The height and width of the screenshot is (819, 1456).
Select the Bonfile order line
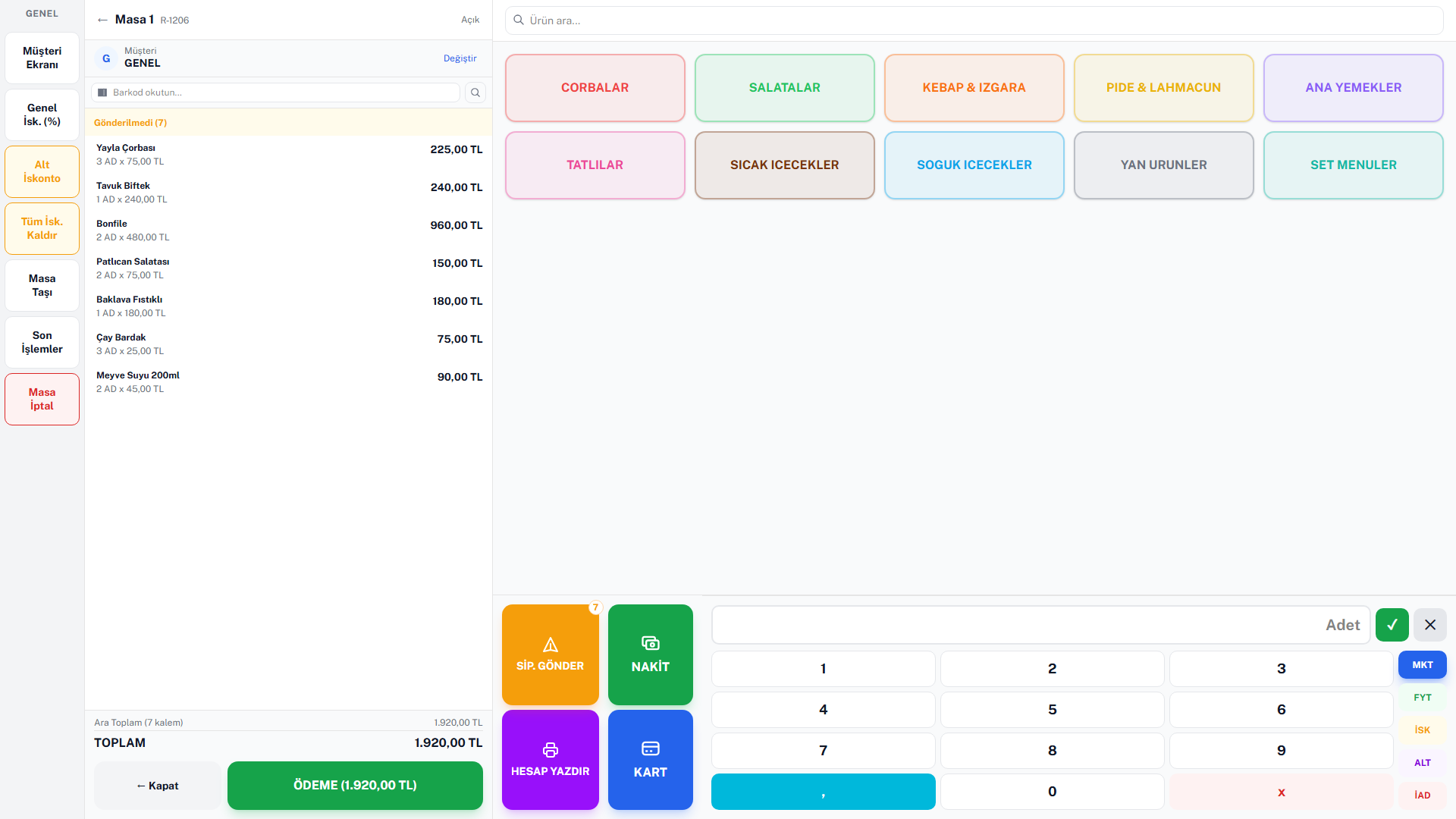(288, 231)
